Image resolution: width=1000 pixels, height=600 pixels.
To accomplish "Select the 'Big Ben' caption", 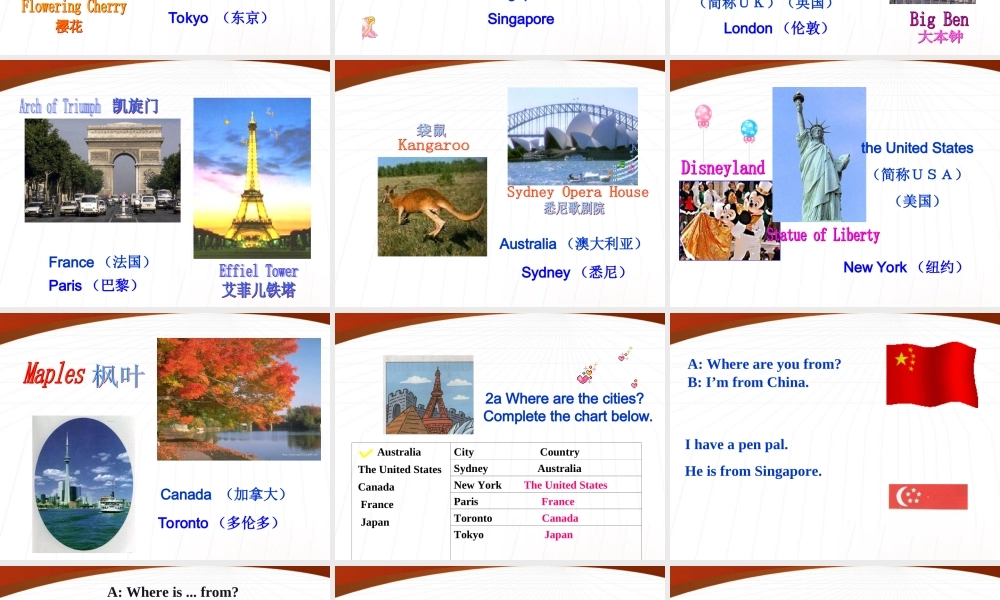I will pos(939,19).
